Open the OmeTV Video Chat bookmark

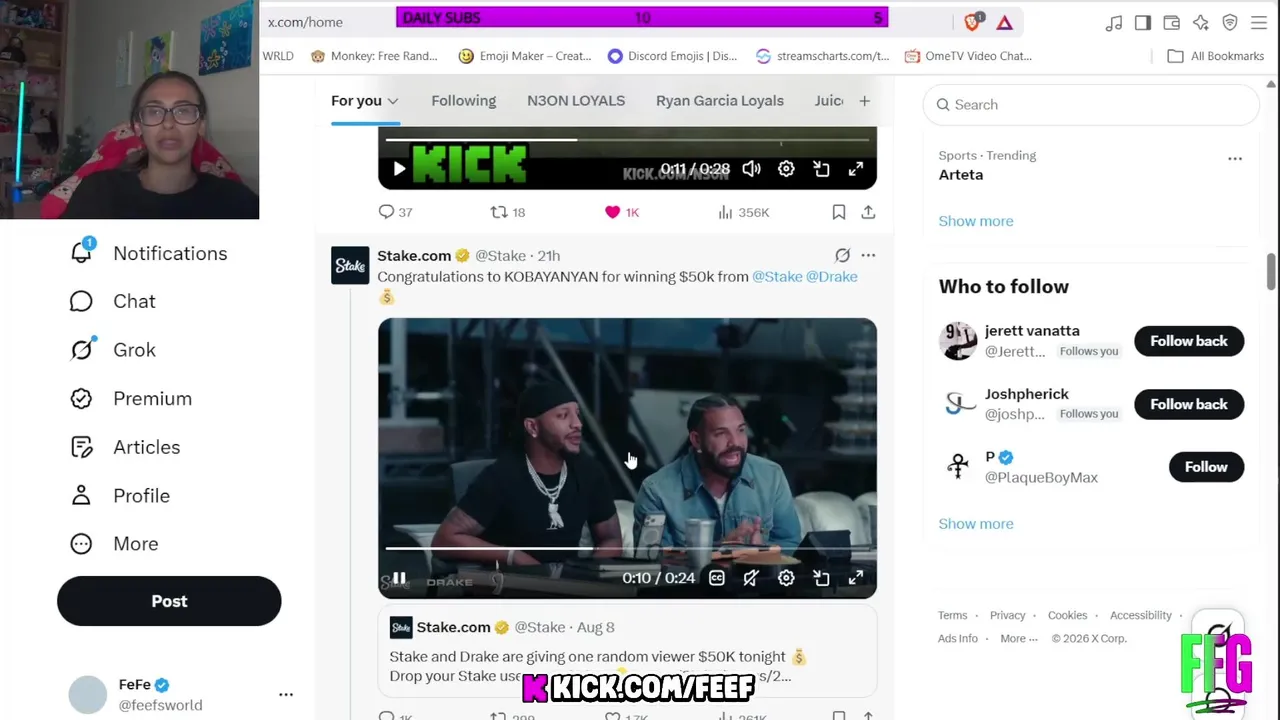[968, 56]
